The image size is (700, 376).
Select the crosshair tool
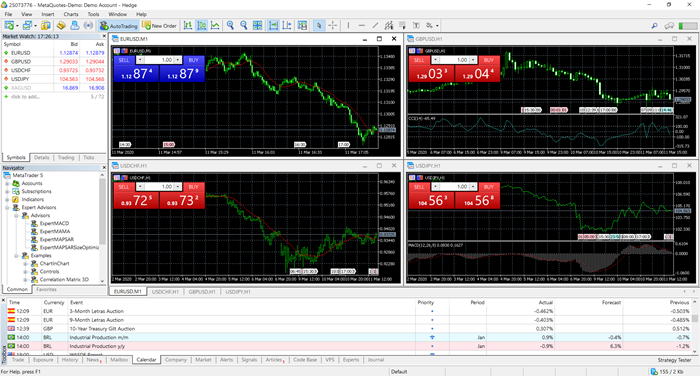[333, 25]
